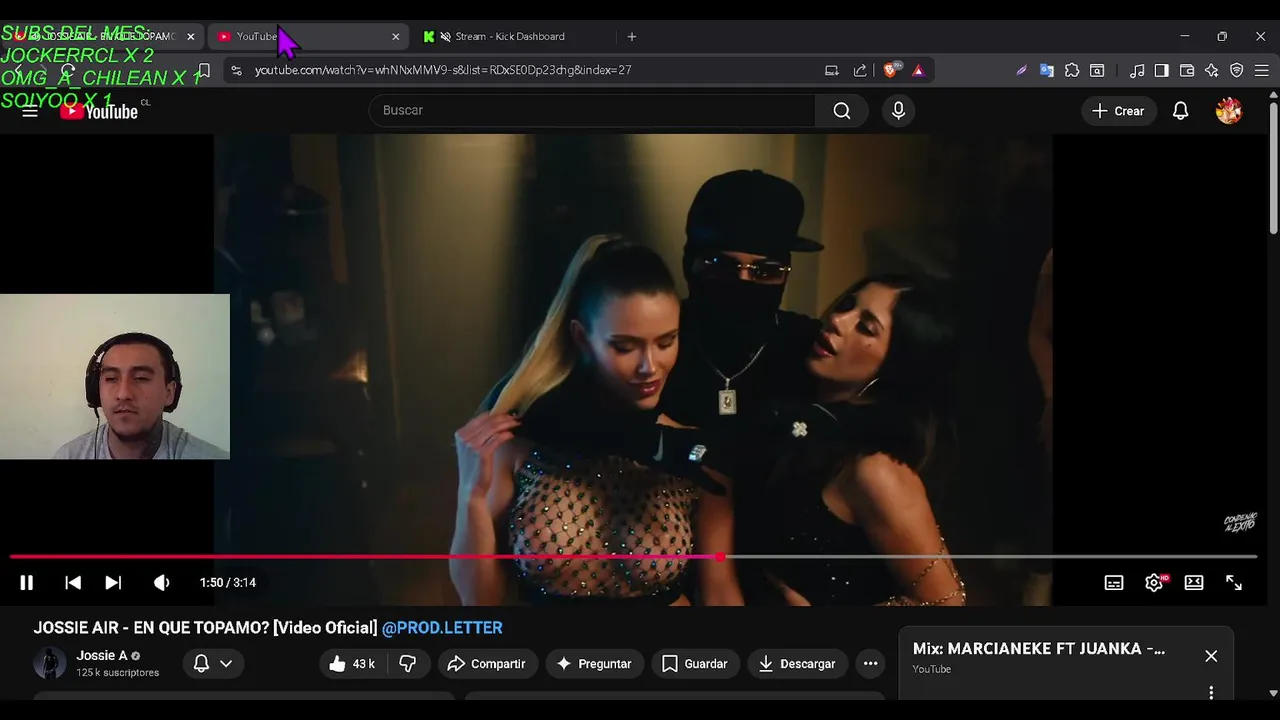Click the browser address bar URL
The image size is (1280, 720).
click(x=443, y=70)
